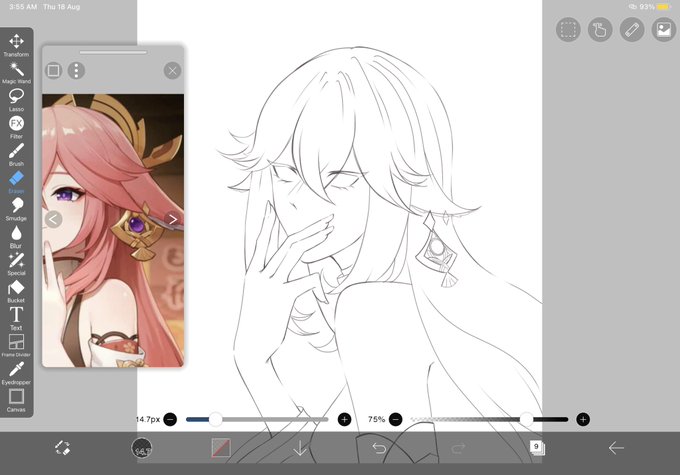Select the Lasso tool
Image resolution: width=680 pixels, height=475 pixels.
pos(16,100)
